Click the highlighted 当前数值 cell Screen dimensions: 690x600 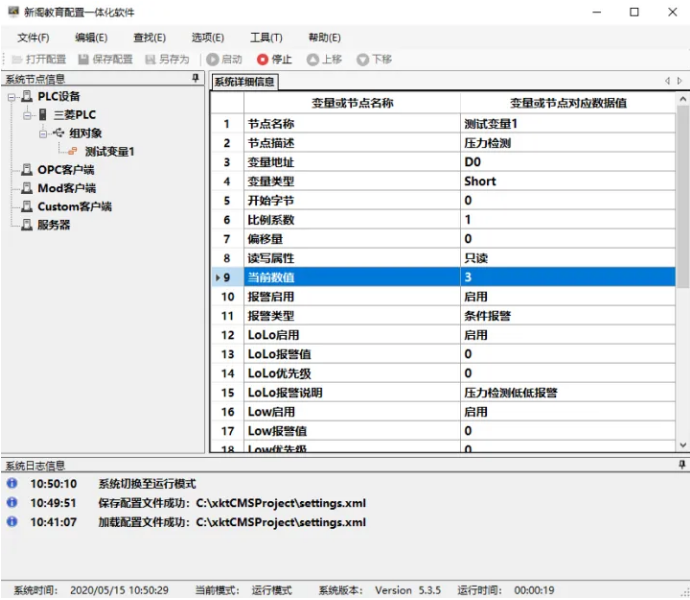click(x=352, y=277)
